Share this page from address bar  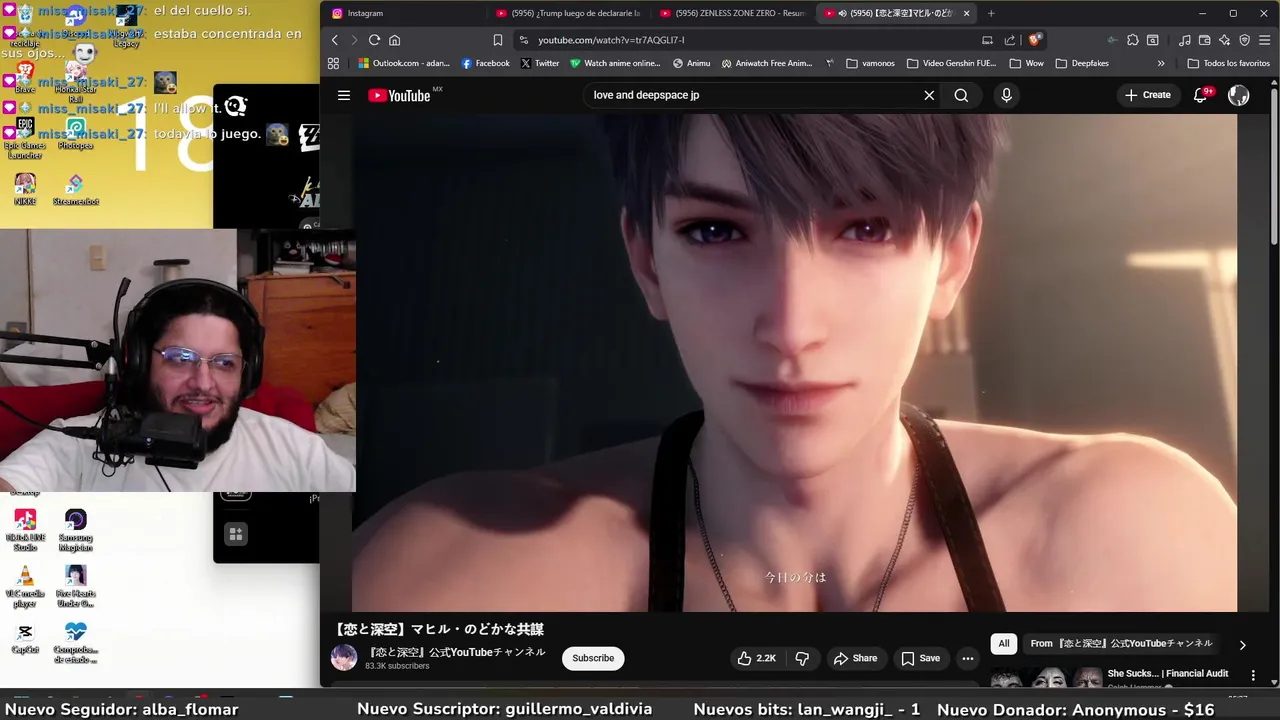tap(1010, 40)
